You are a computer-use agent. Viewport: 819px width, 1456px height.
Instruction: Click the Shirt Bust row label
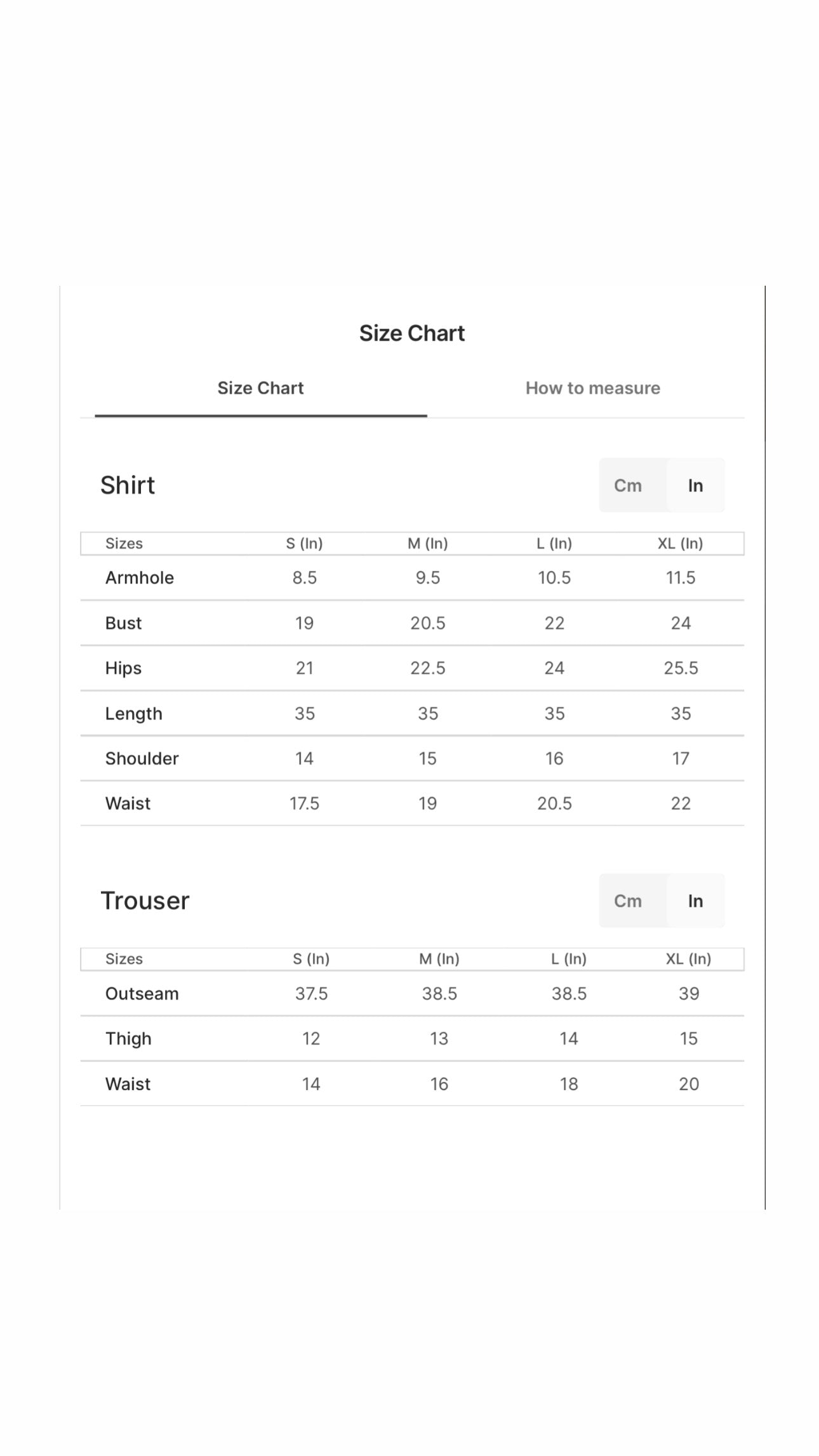click(123, 623)
